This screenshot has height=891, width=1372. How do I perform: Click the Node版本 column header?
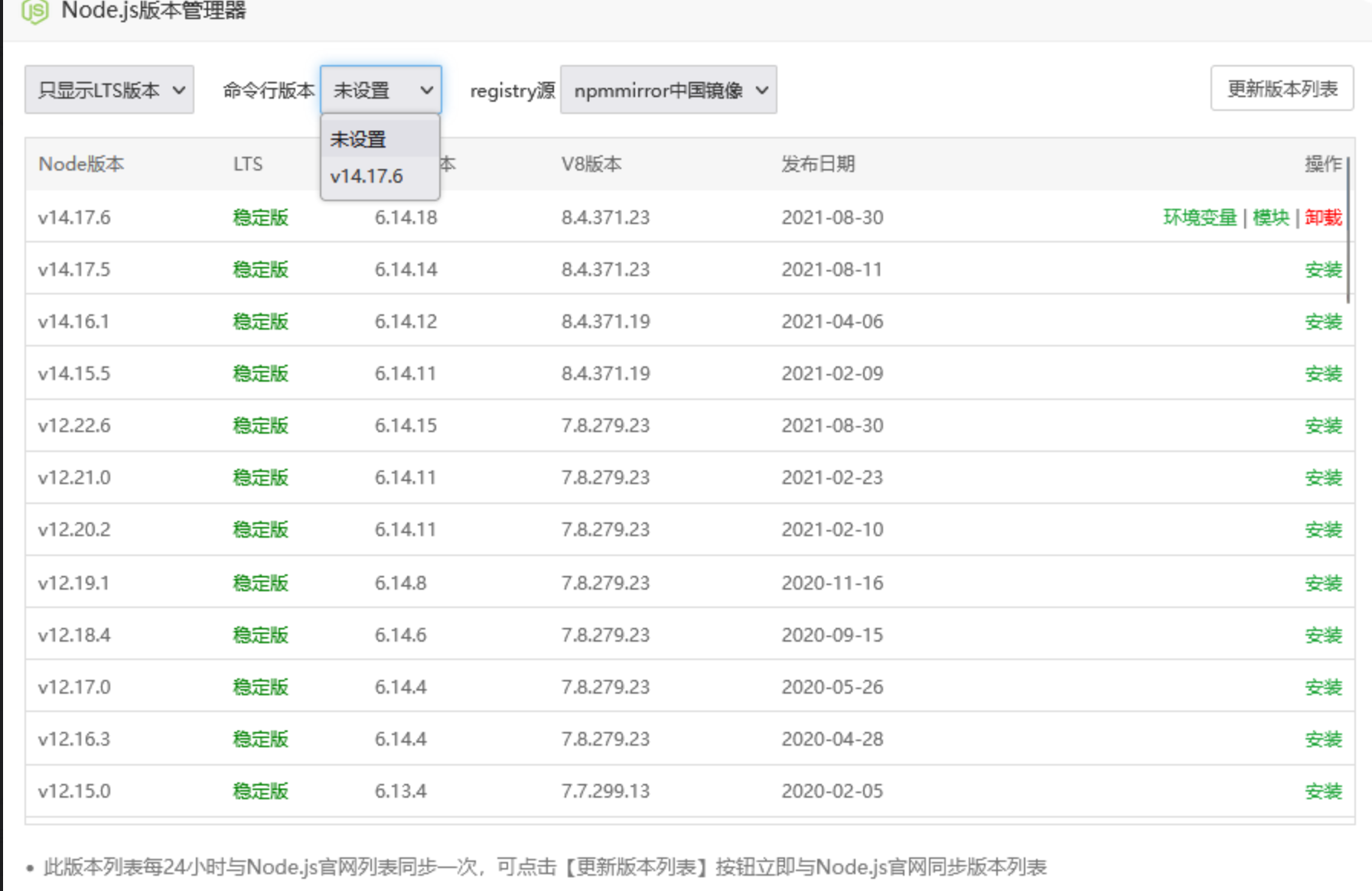[81, 164]
